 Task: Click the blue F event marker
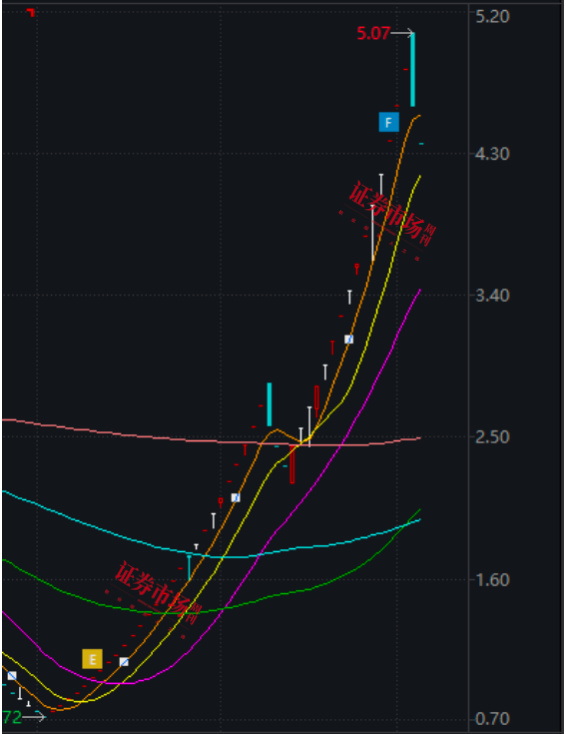pos(389,122)
